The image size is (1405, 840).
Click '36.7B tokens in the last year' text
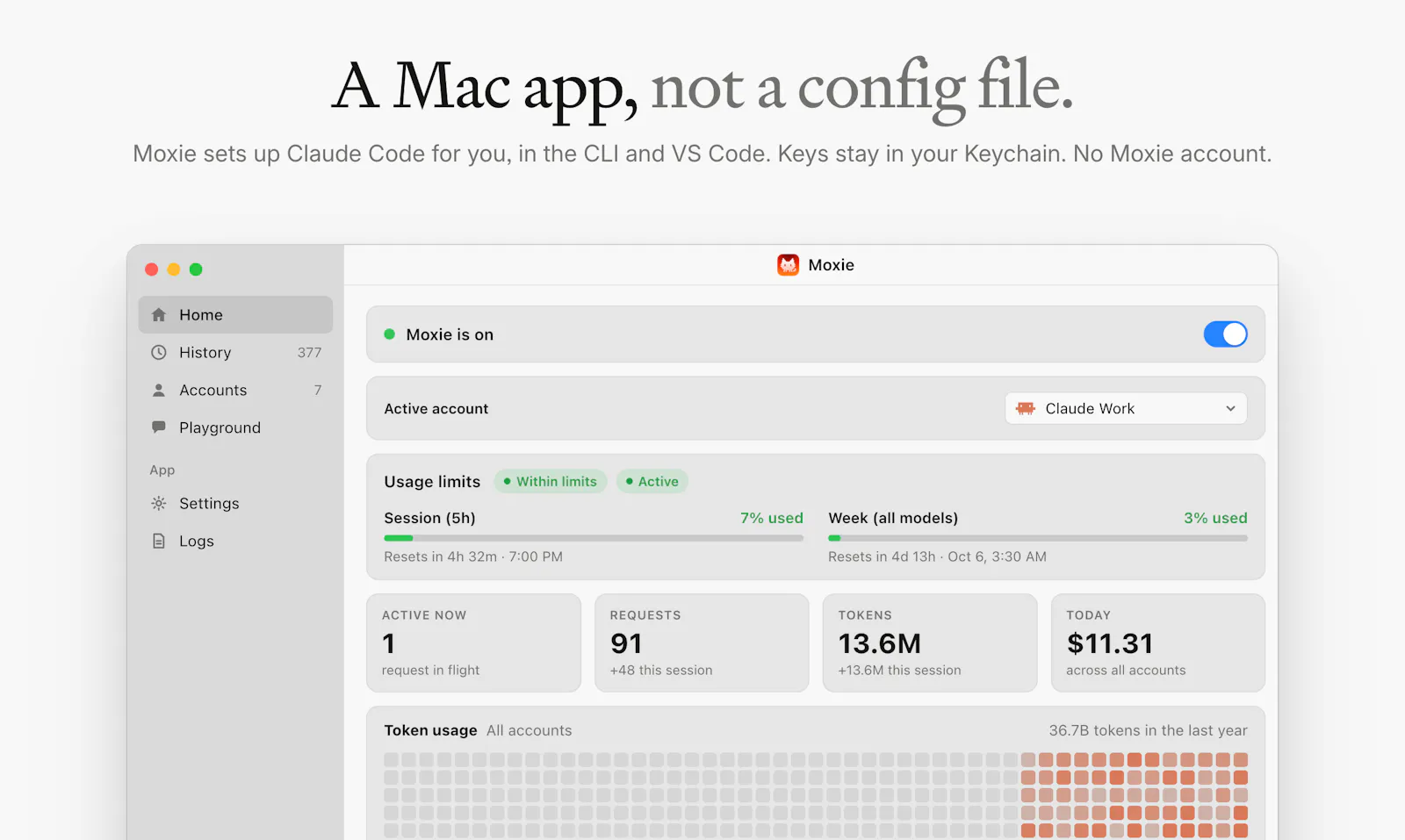point(1148,730)
